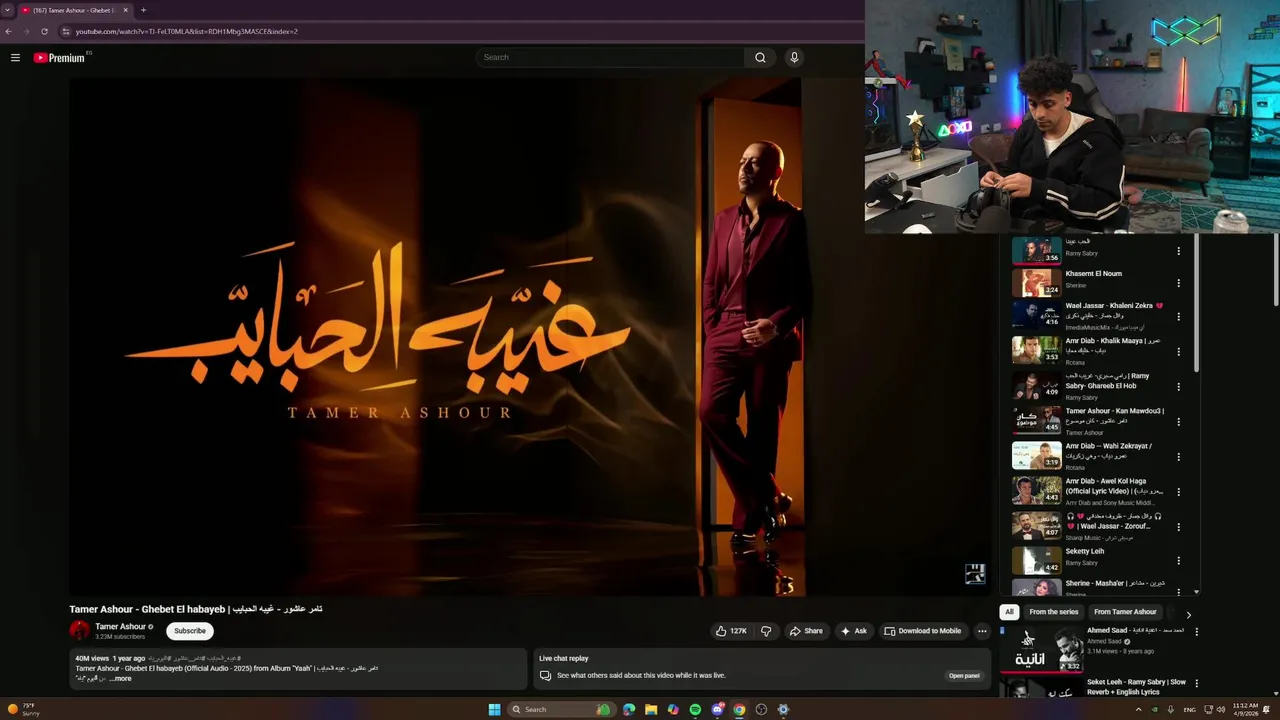Open the Tamer Ashour channel avatar

tap(79, 630)
